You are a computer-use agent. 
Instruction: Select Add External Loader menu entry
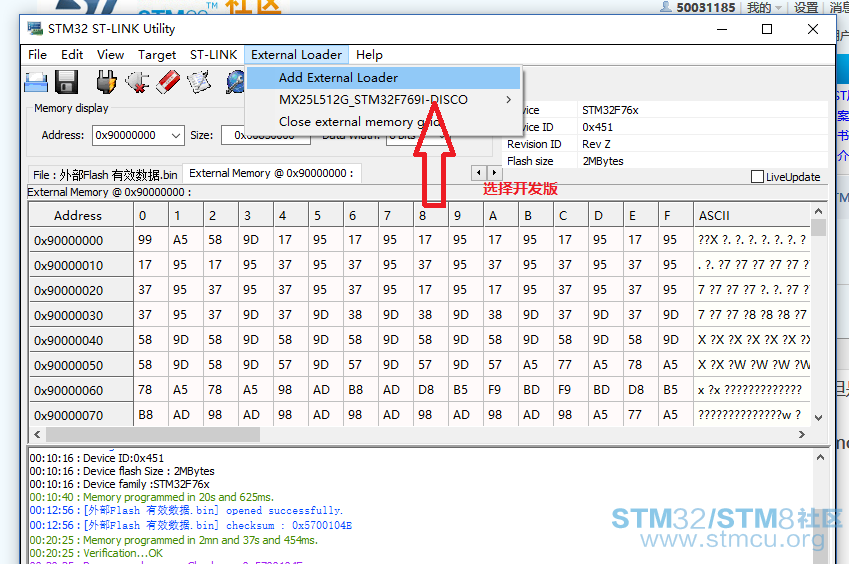[x=383, y=78]
